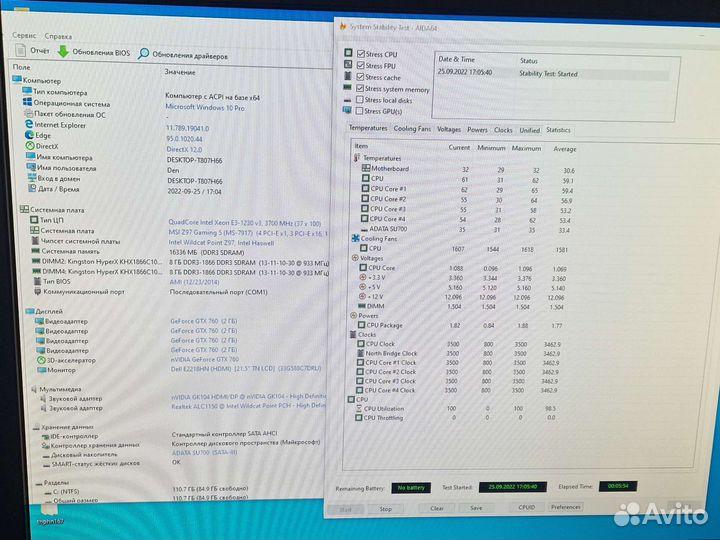
Task: Click the Average column header in statistics
Action: click(x=565, y=149)
